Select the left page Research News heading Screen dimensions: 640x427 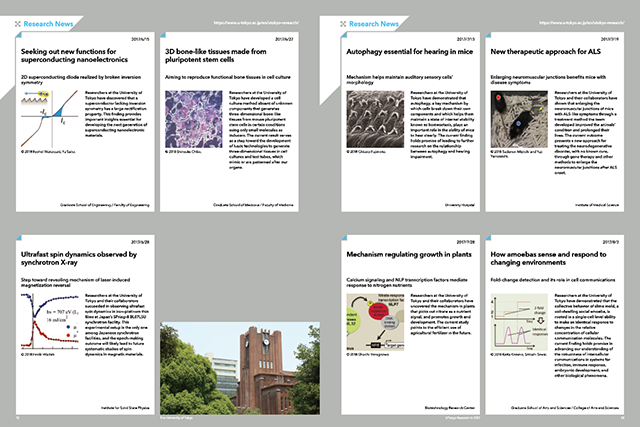tap(48, 24)
